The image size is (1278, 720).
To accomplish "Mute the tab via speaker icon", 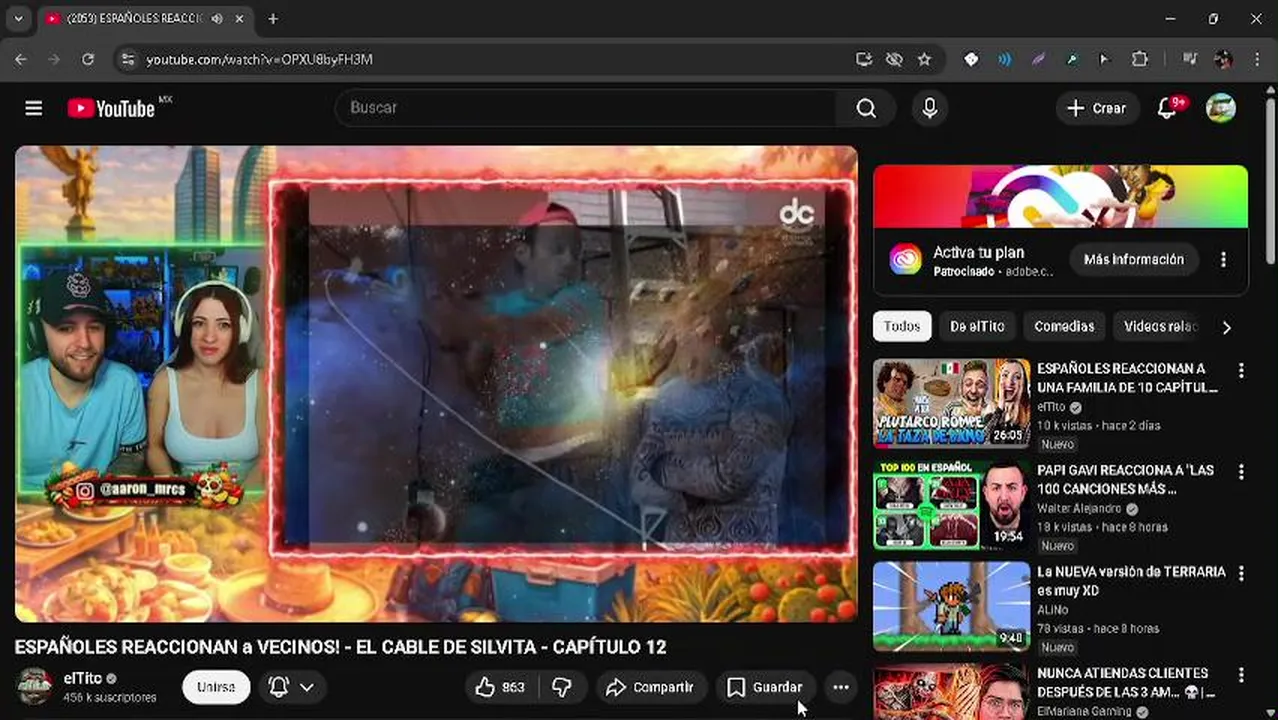I will click(217, 18).
